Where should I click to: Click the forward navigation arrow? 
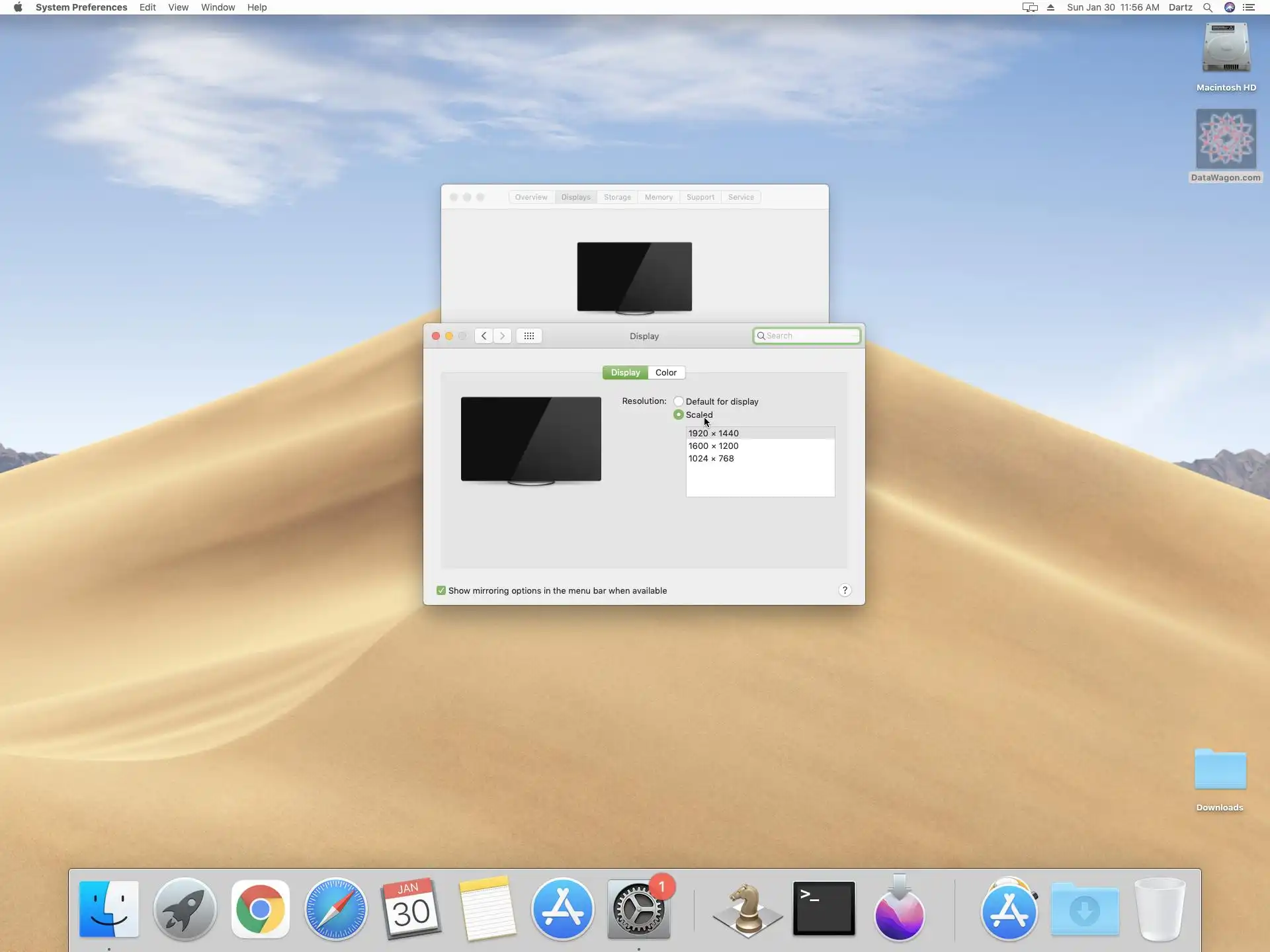click(502, 336)
